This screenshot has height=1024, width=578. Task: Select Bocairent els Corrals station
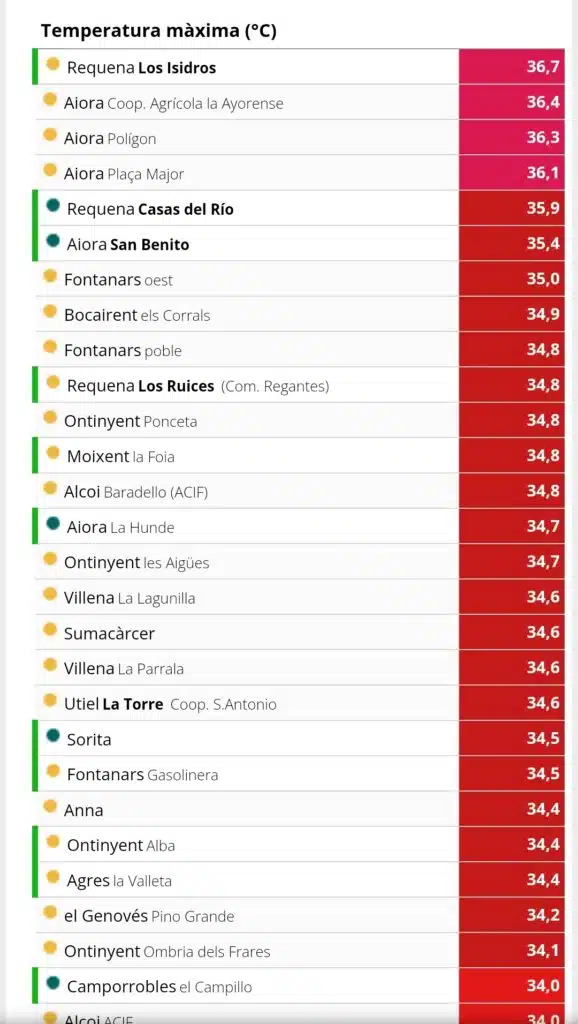pos(298,315)
